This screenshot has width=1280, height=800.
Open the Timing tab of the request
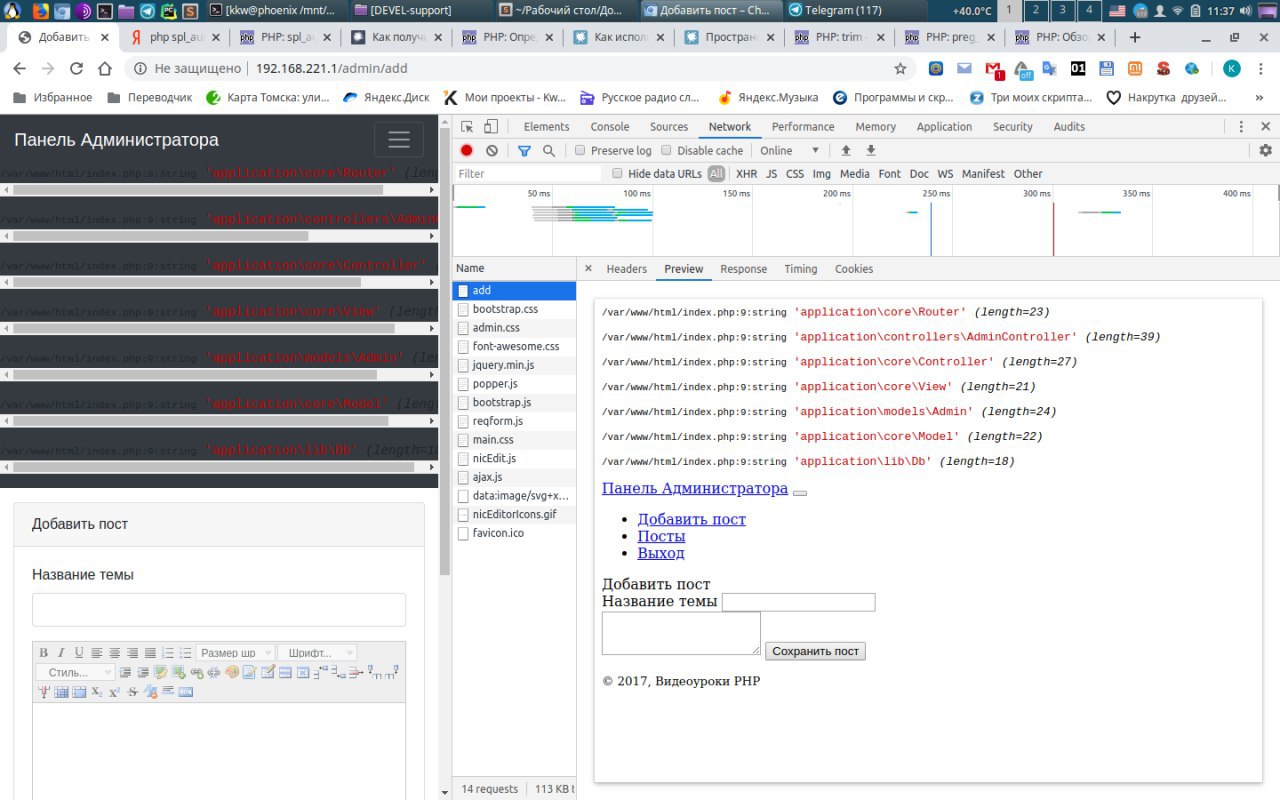(x=801, y=269)
